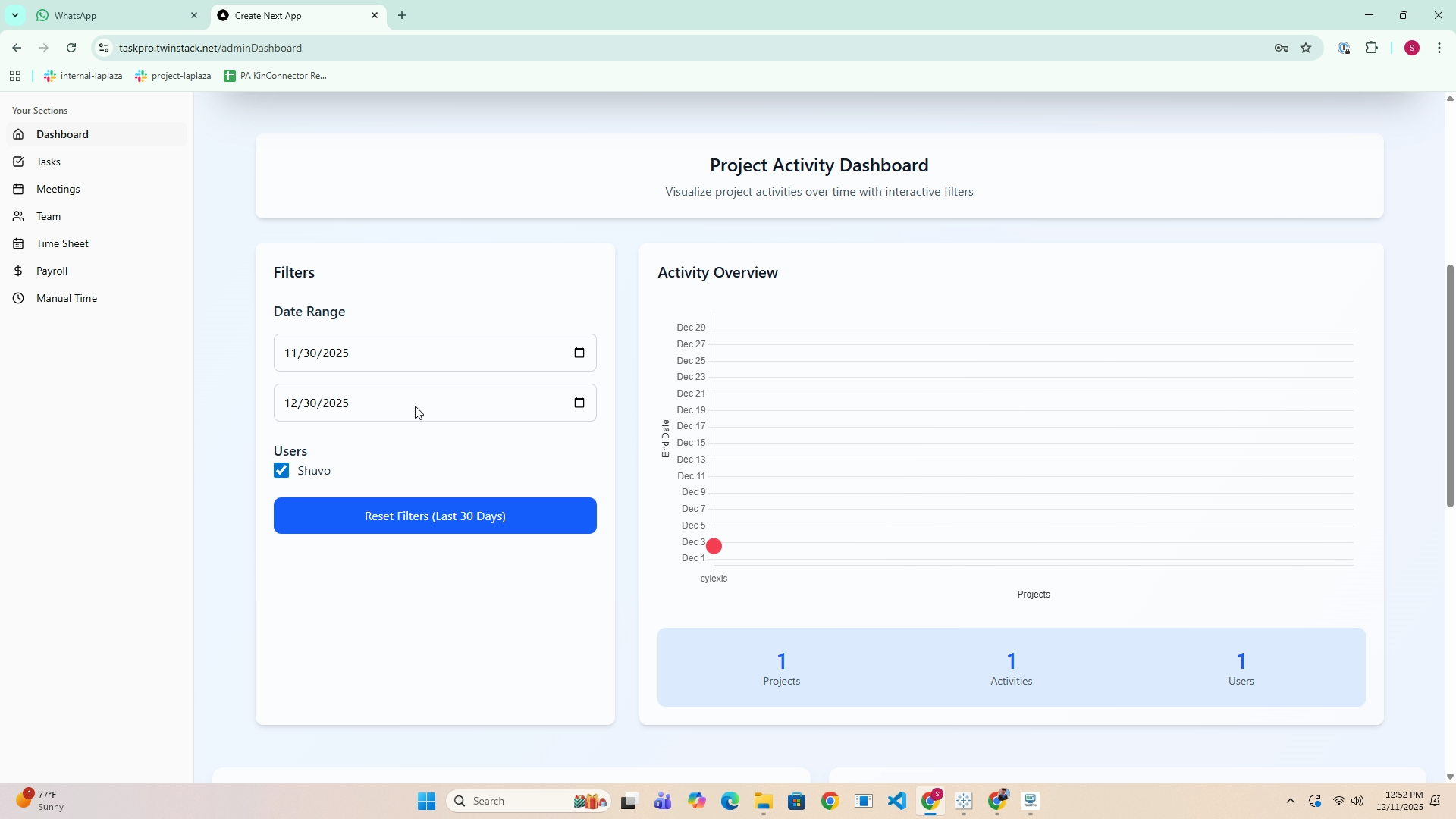The image size is (1456, 819).
Task: Uncheck the Shuvo user checkbox
Action: pos(281,471)
